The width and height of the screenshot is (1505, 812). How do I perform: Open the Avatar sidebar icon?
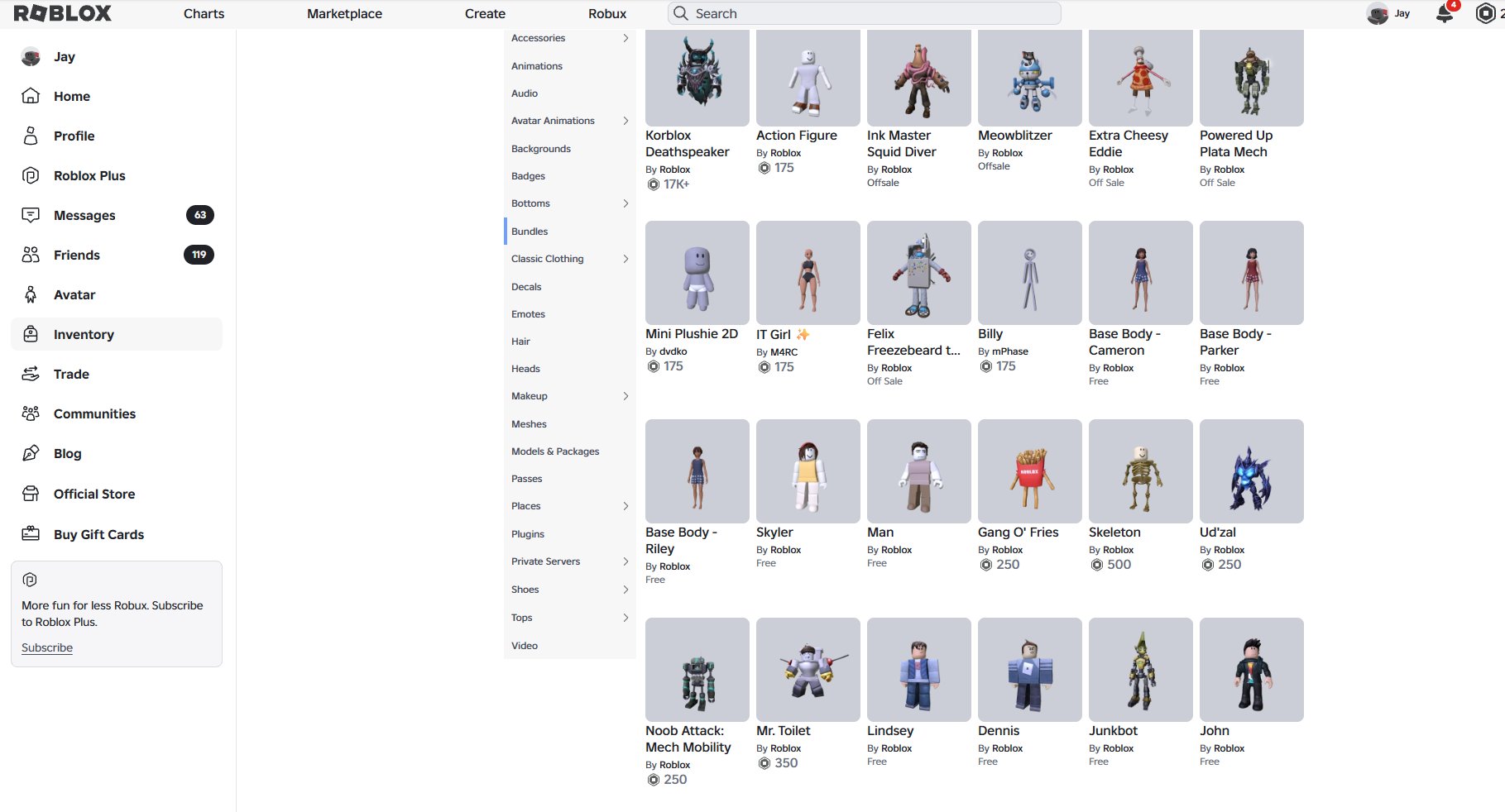coord(31,294)
